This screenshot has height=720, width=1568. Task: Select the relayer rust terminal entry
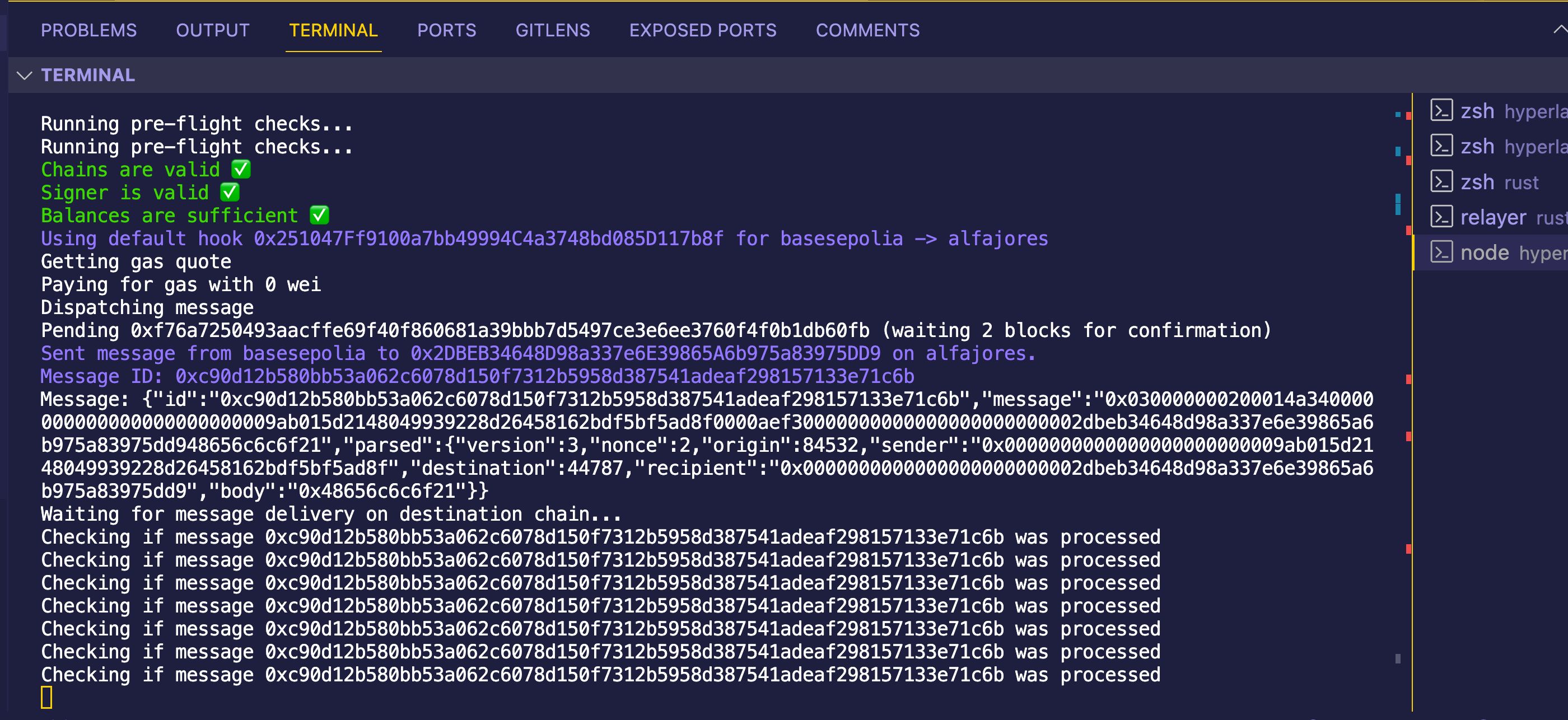point(1491,217)
